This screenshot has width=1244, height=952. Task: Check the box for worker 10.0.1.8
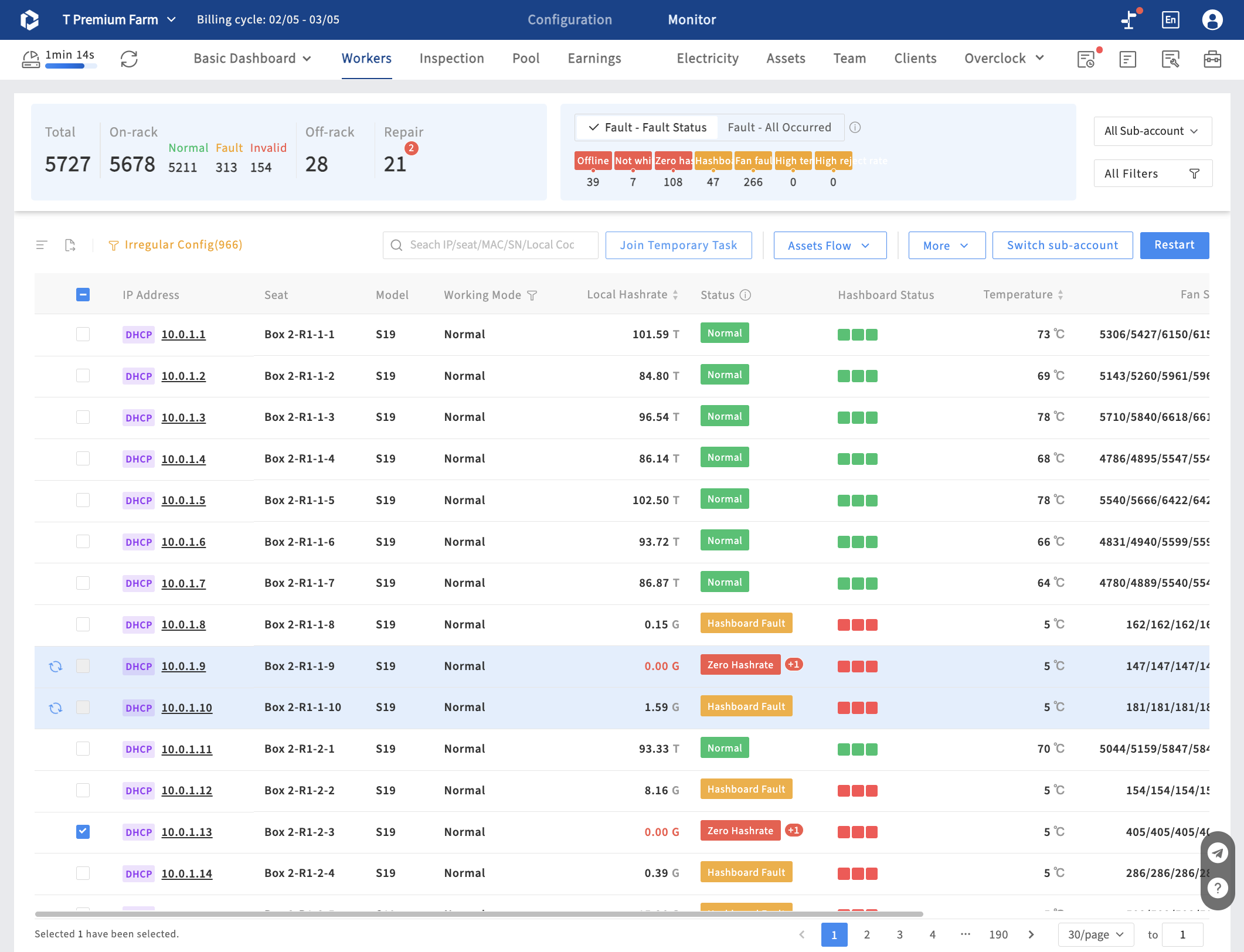tap(83, 624)
